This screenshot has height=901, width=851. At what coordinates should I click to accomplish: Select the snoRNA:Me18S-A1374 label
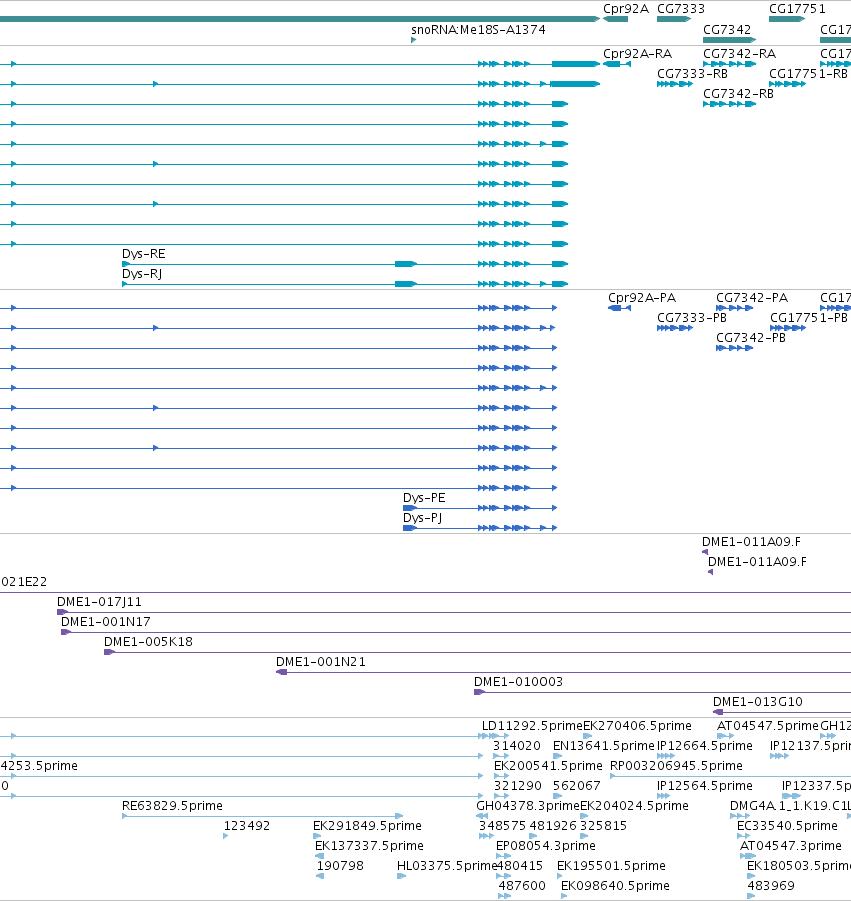pos(478,30)
